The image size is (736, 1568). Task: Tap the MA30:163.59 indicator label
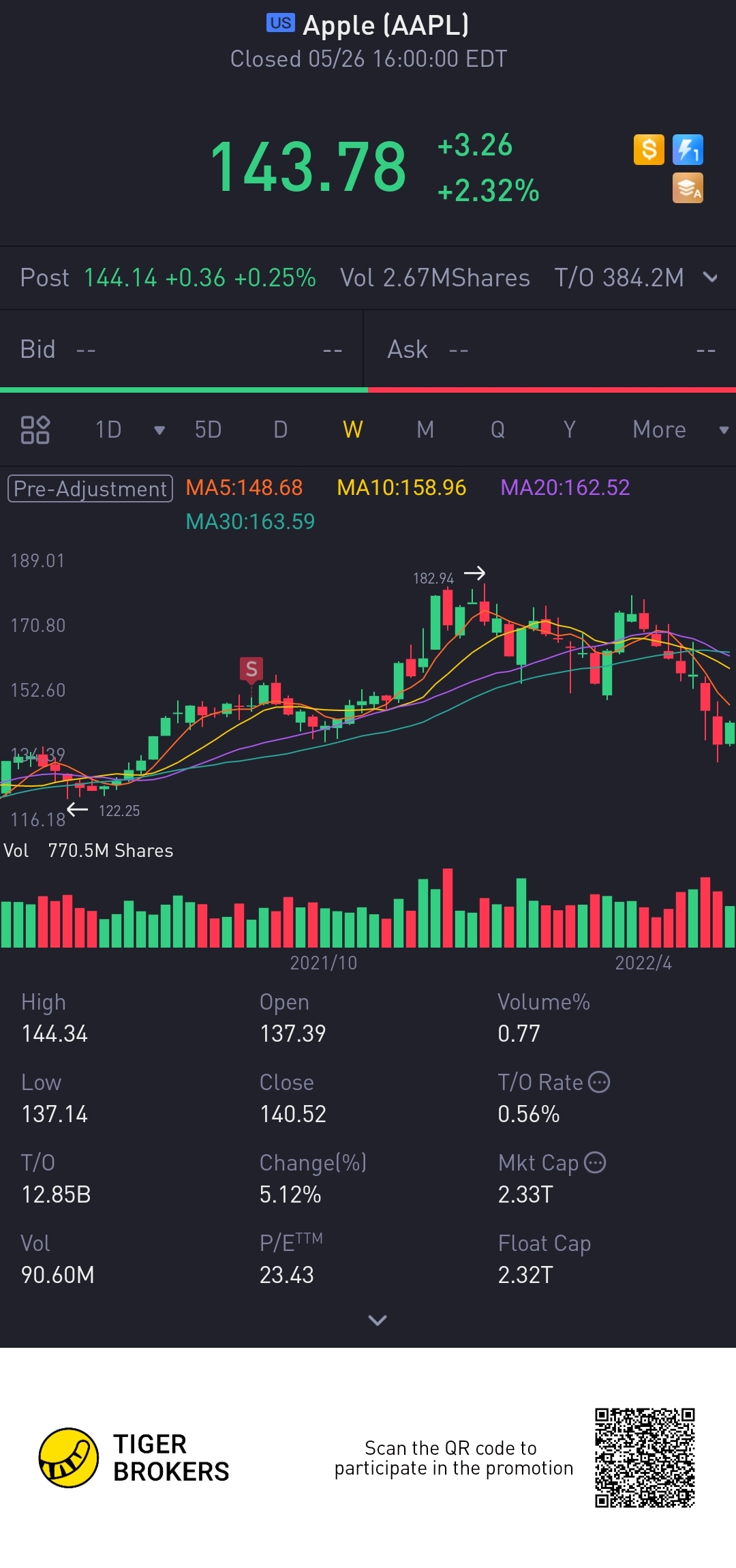click(x=250, y=522)
